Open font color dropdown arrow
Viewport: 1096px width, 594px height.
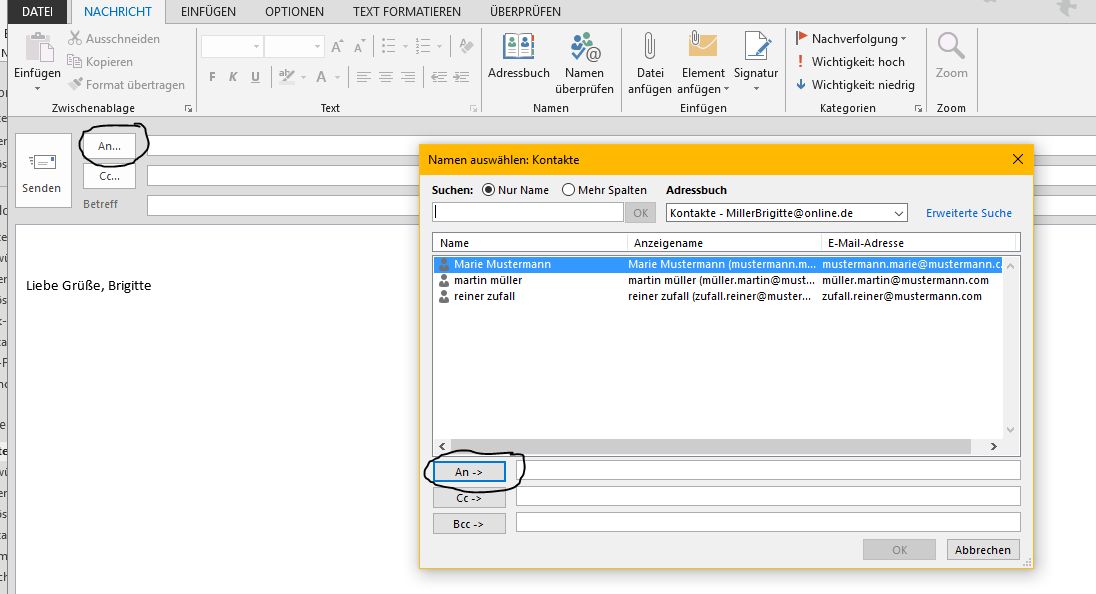338,77
